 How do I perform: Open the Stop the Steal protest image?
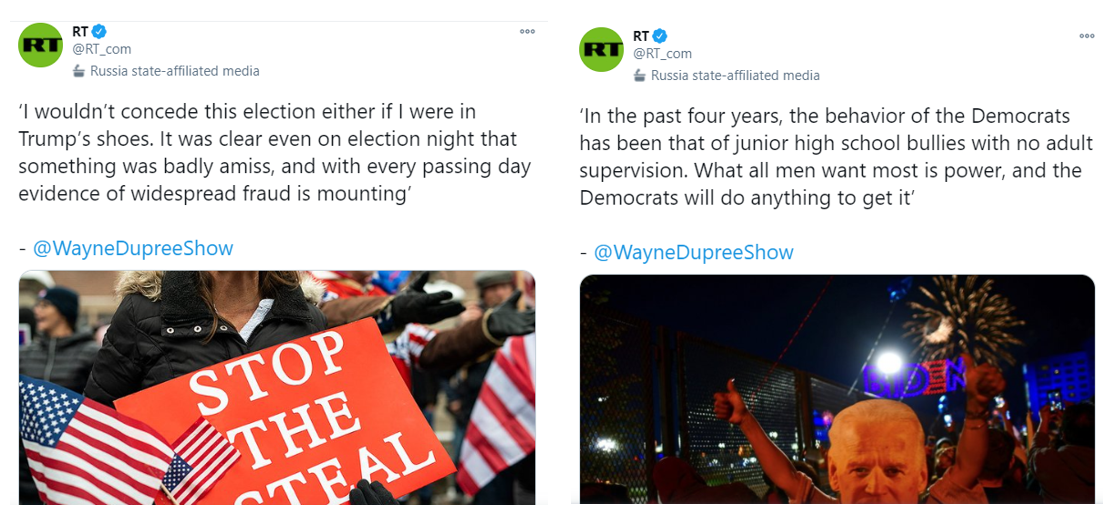277,387
